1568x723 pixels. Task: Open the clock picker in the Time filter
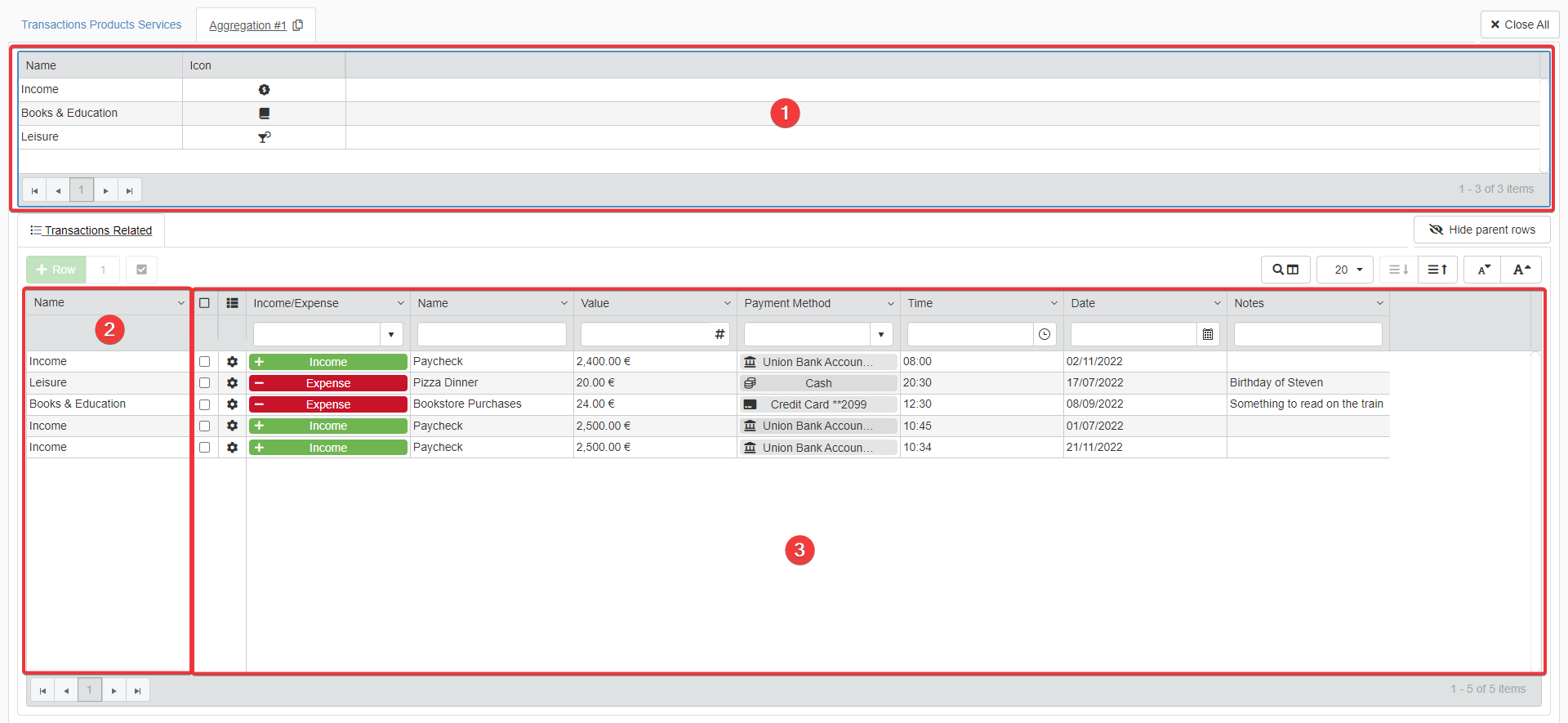[1045, 334]
